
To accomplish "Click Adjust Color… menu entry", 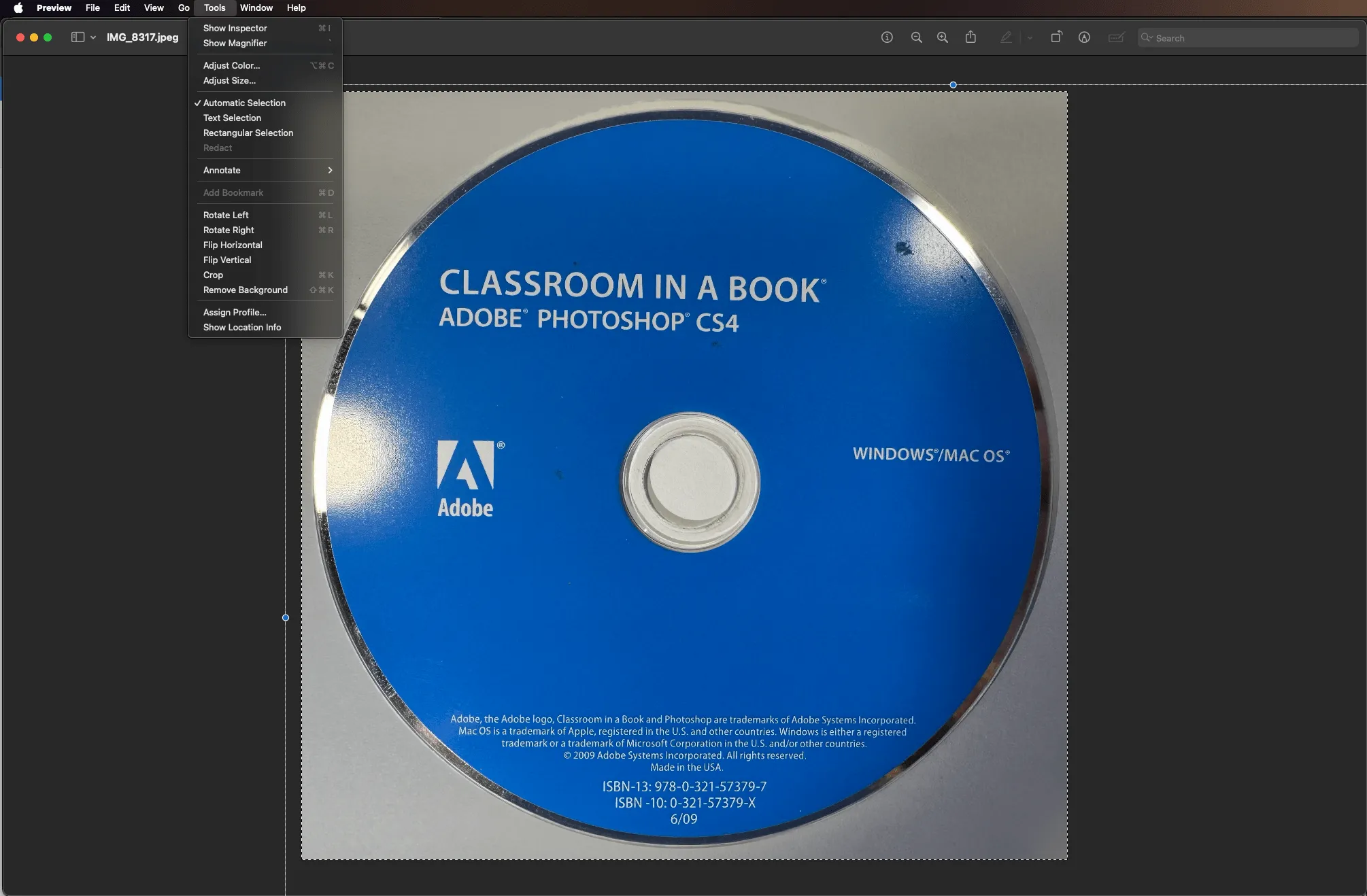I will [x=231, y=65].
